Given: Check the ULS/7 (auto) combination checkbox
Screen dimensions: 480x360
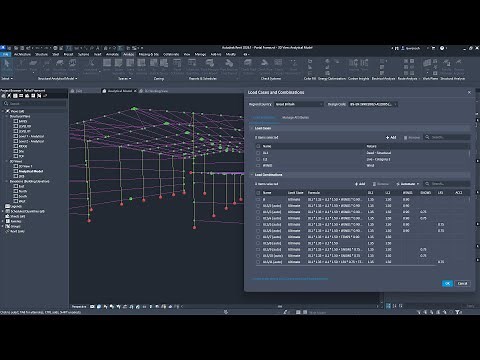Looking at the screenshot, I should (x=258, y=237).
